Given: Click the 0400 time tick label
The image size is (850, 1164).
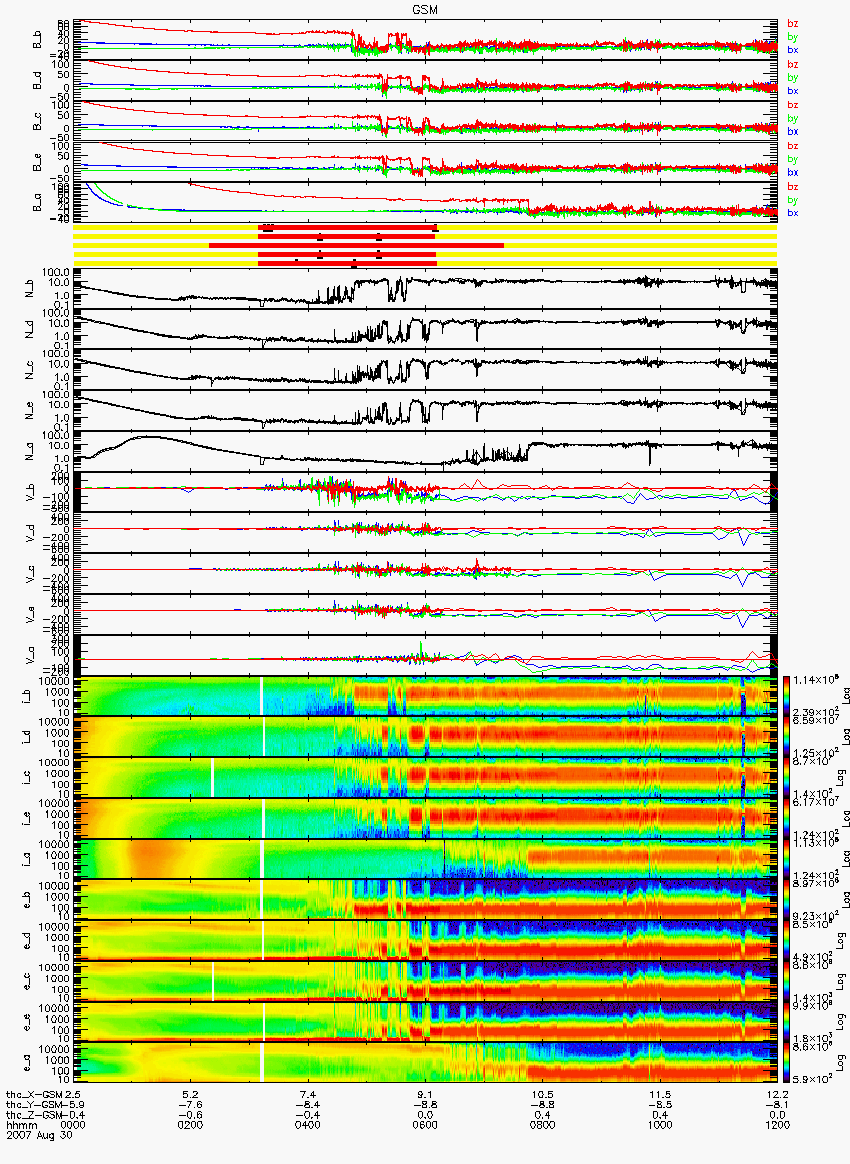Looking at the screenshot, I should click(x=308, y=1125).
